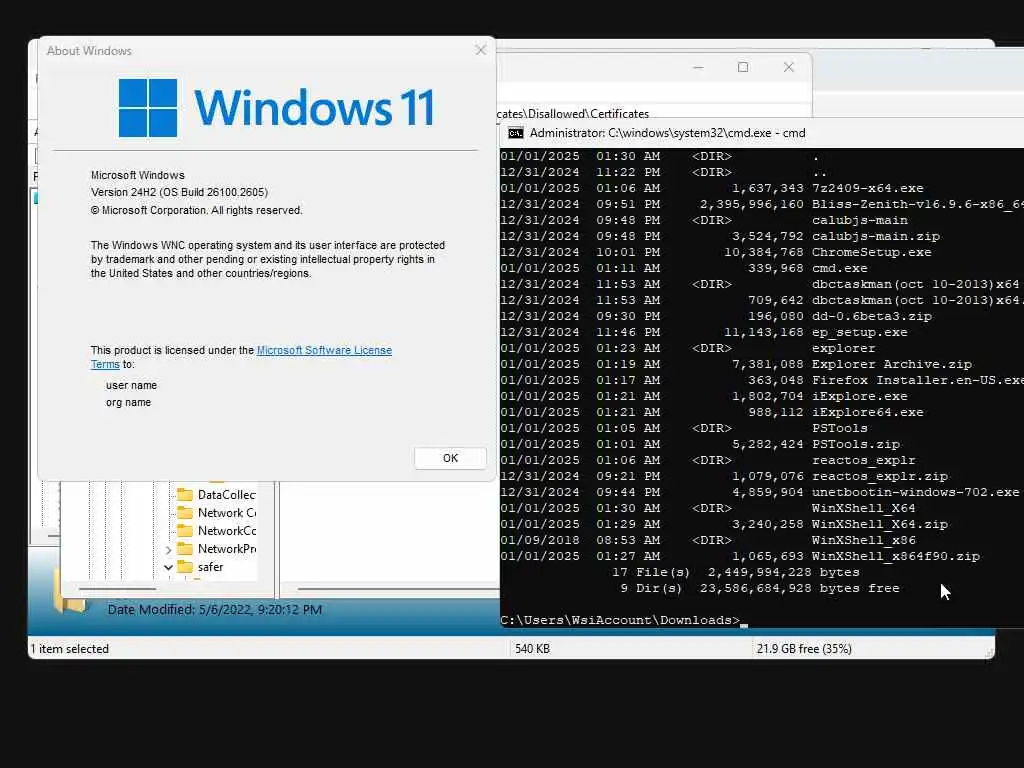Click the explorer window resize grip corner
The height and width of the screenshot is (768, 1024).
pos(989,652)
